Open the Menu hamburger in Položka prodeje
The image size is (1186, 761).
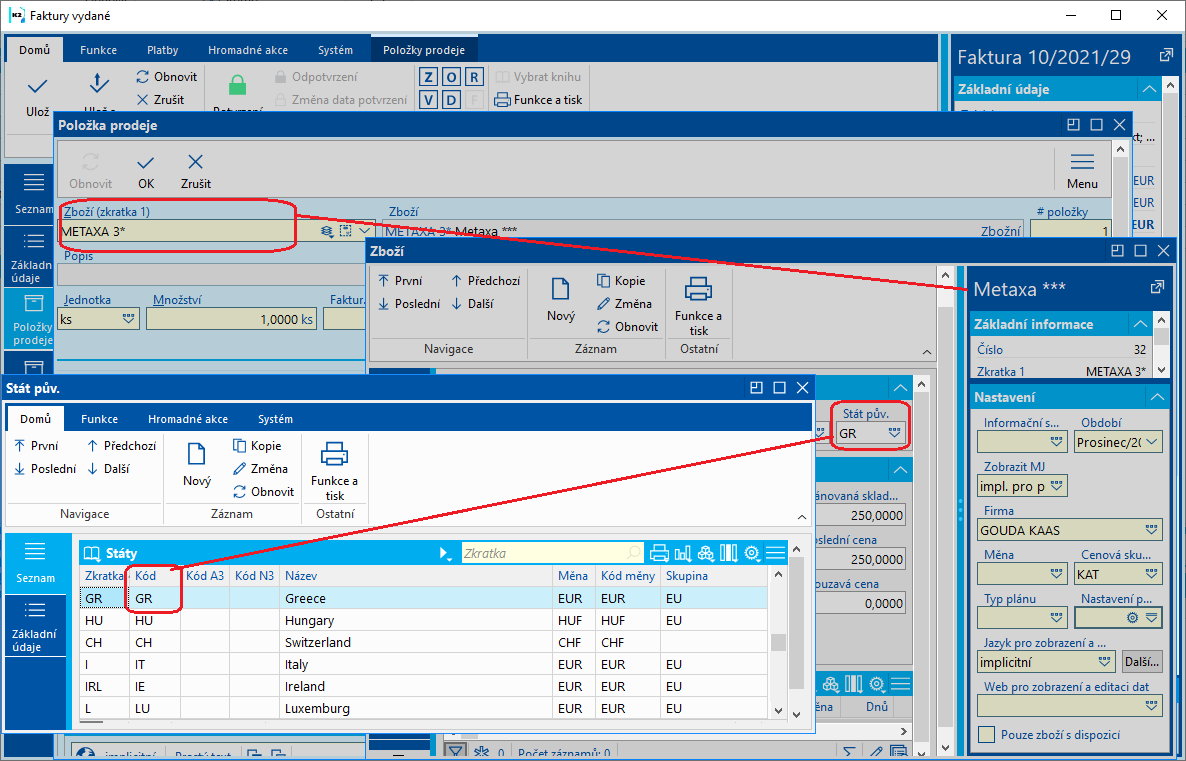click(1082, 171)
